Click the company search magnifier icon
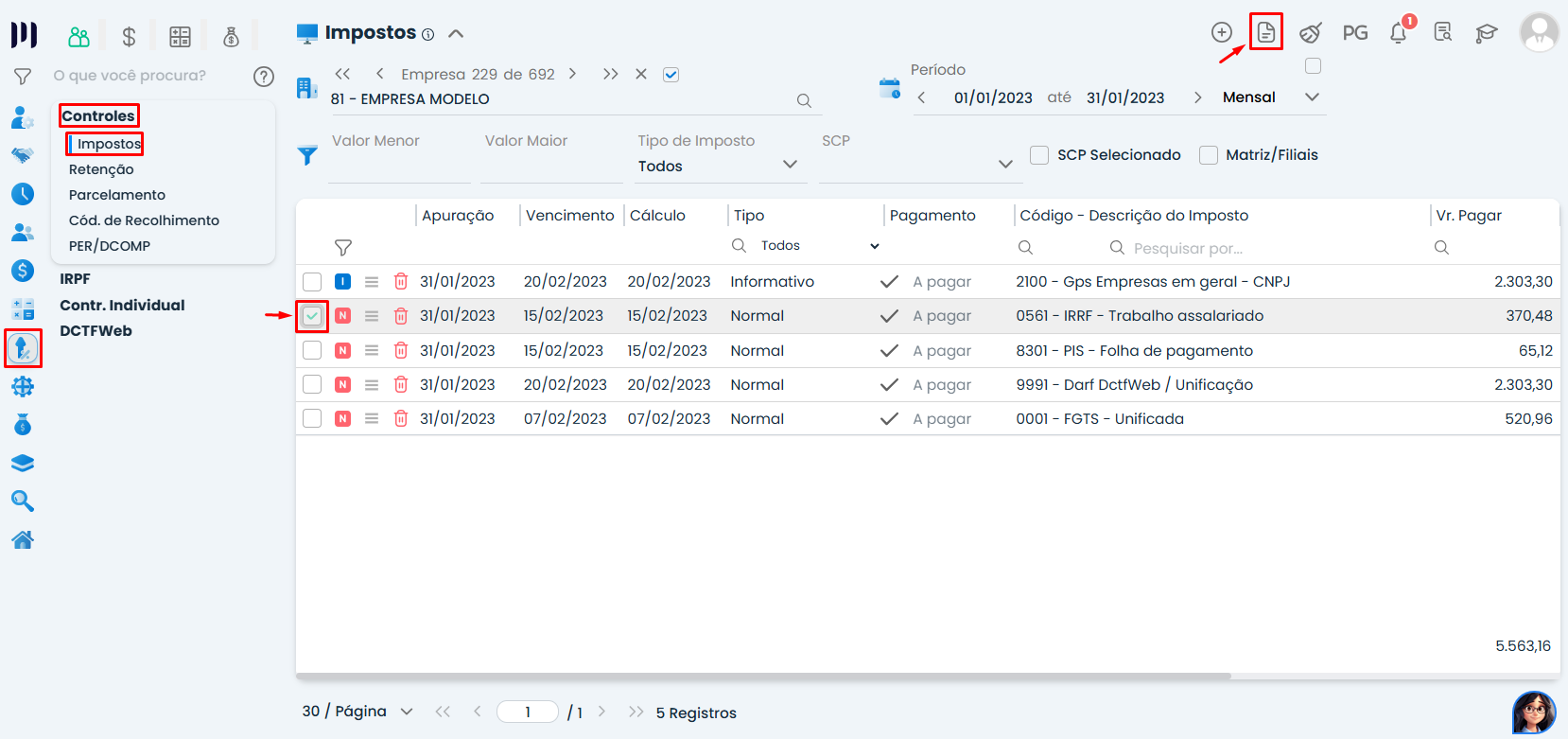The height and width of the screenshot is (739, 1568). 804,100
